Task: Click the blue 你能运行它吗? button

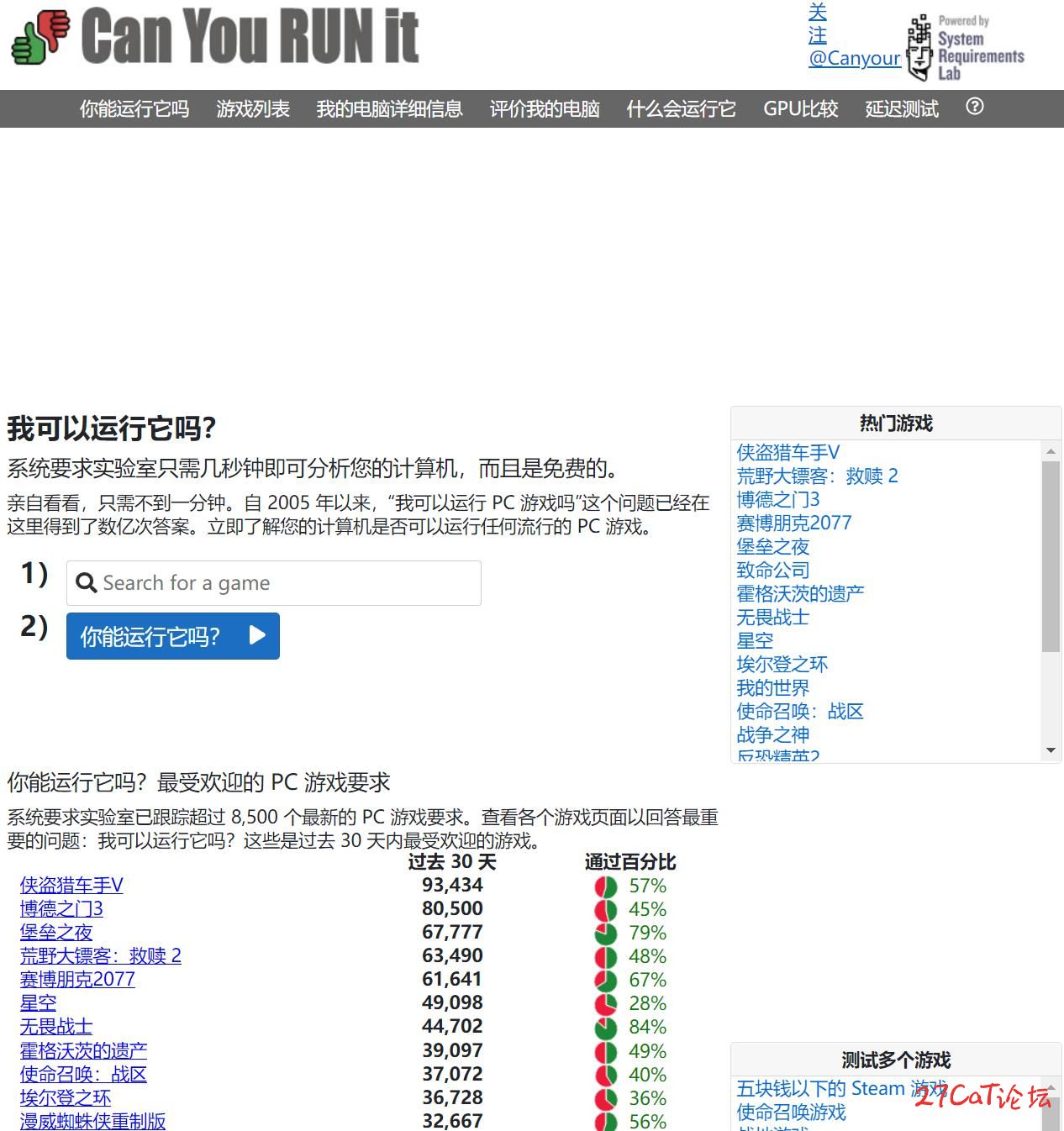Action: pyautogui.click(x=173, y=636)
